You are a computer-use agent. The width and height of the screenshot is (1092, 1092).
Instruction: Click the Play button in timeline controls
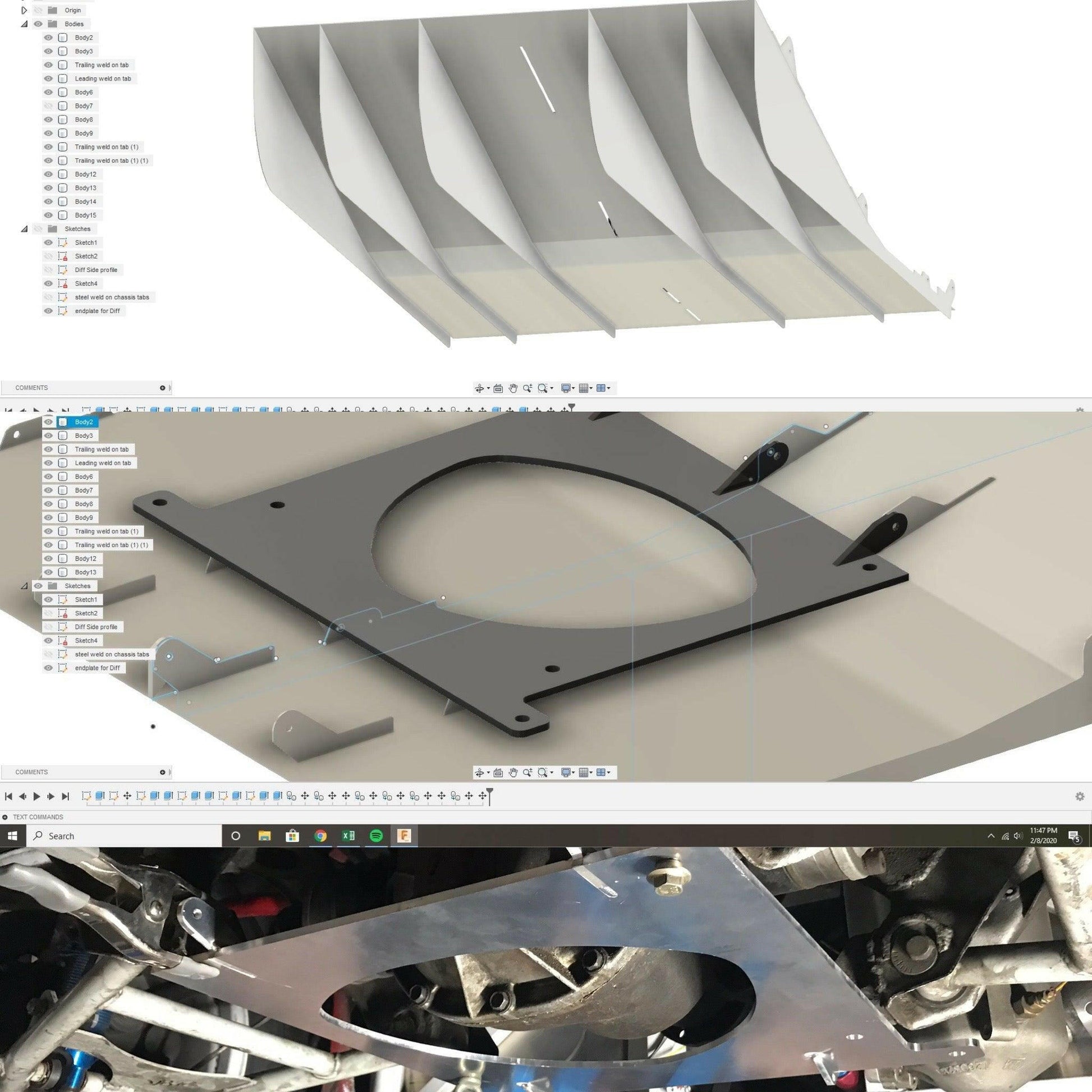pos(36,796)
